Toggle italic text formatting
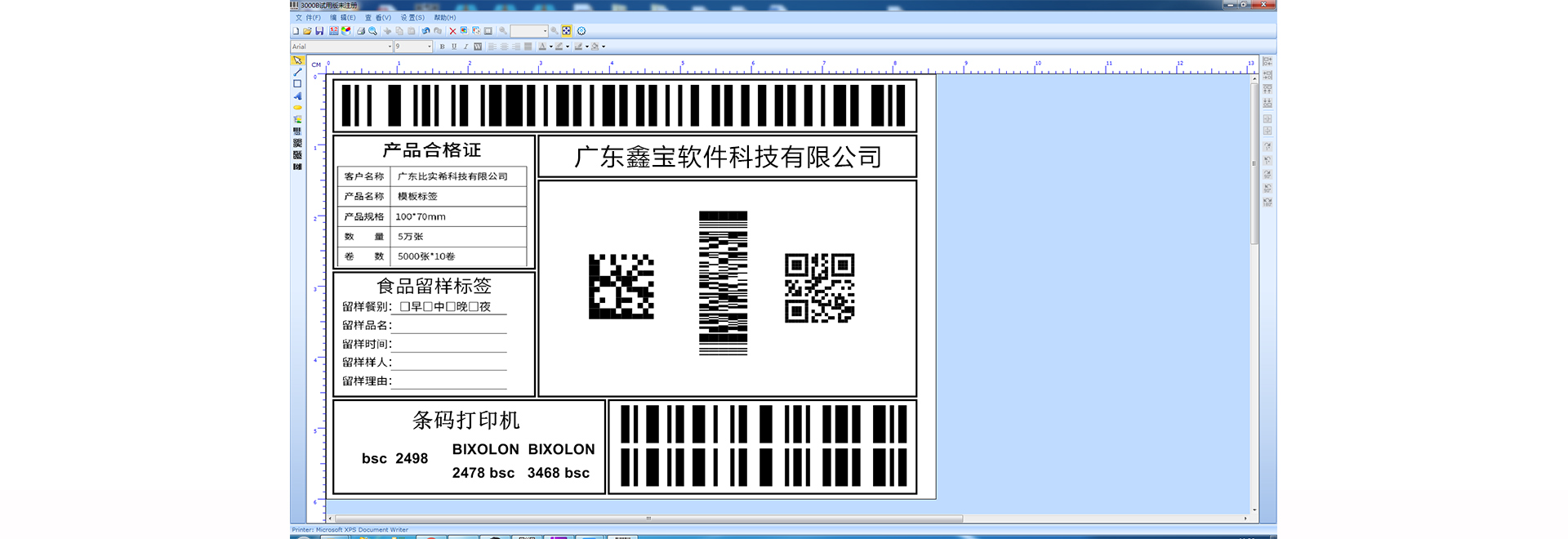The width and height of the screenshot is (1568, 539). click(x=465, y=47)
